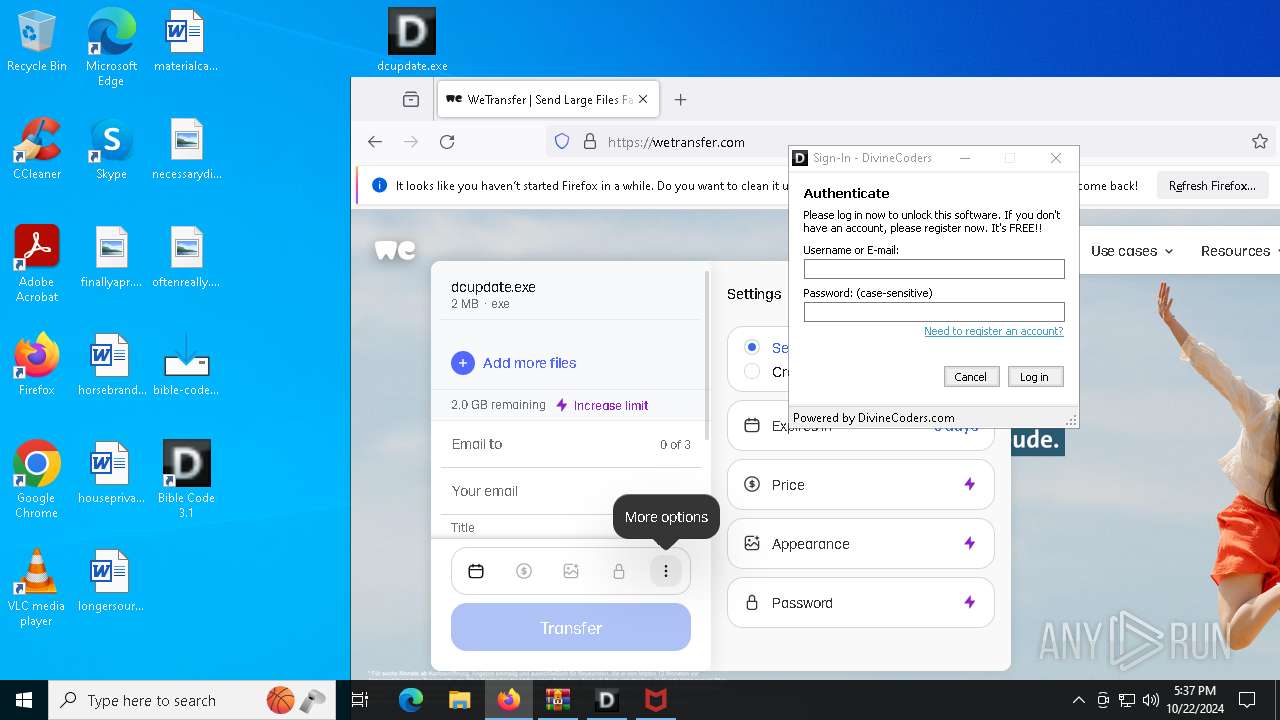The image size is (1280, 720).
Task: Open materialca... Word document on desktop
Action: pos(186,42)
